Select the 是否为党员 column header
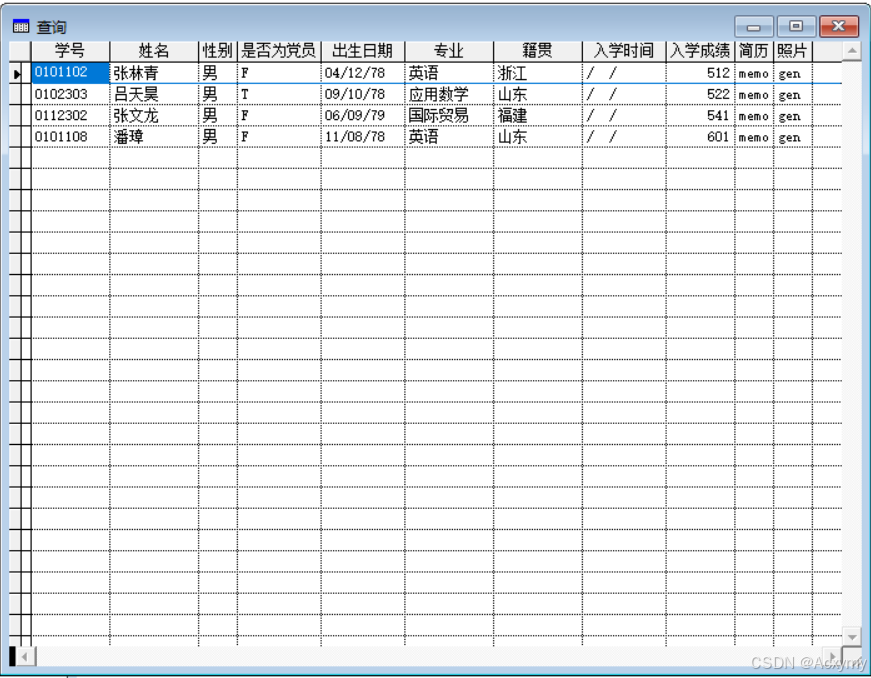This screenshot has width=871, height=678. coord(279,51)
